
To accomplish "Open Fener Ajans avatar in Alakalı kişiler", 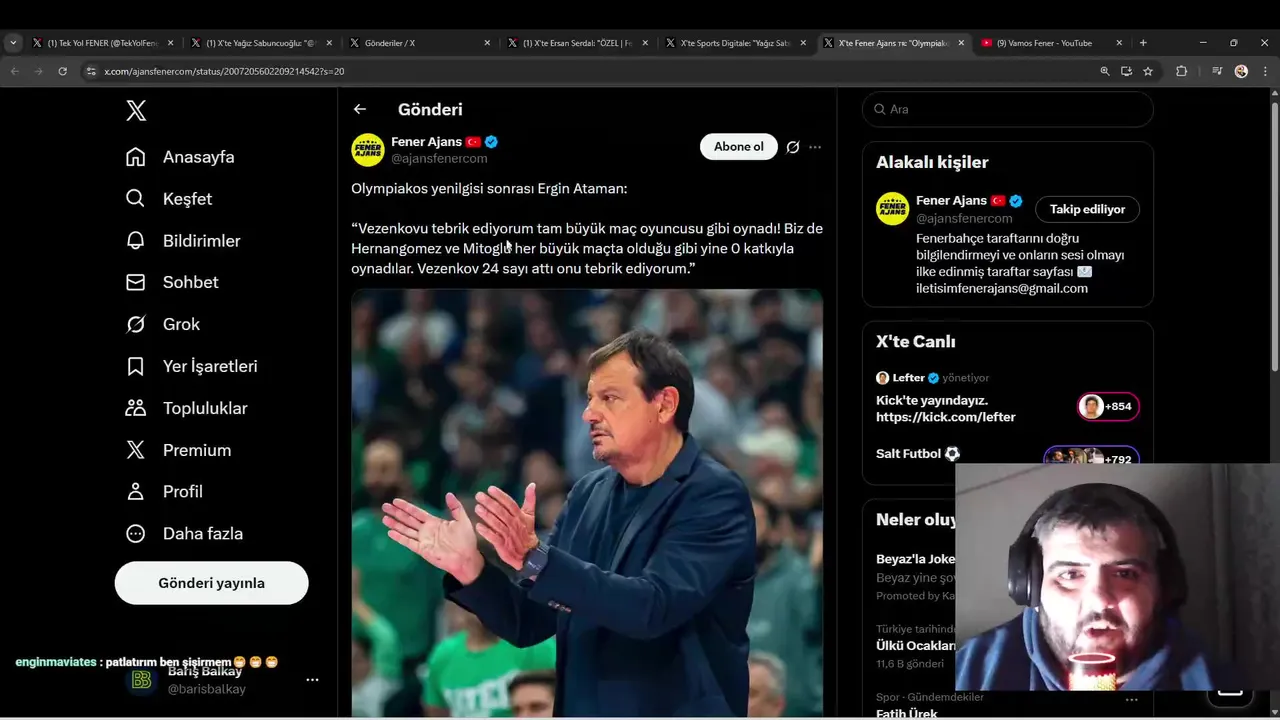I will (x=893, y=209).
